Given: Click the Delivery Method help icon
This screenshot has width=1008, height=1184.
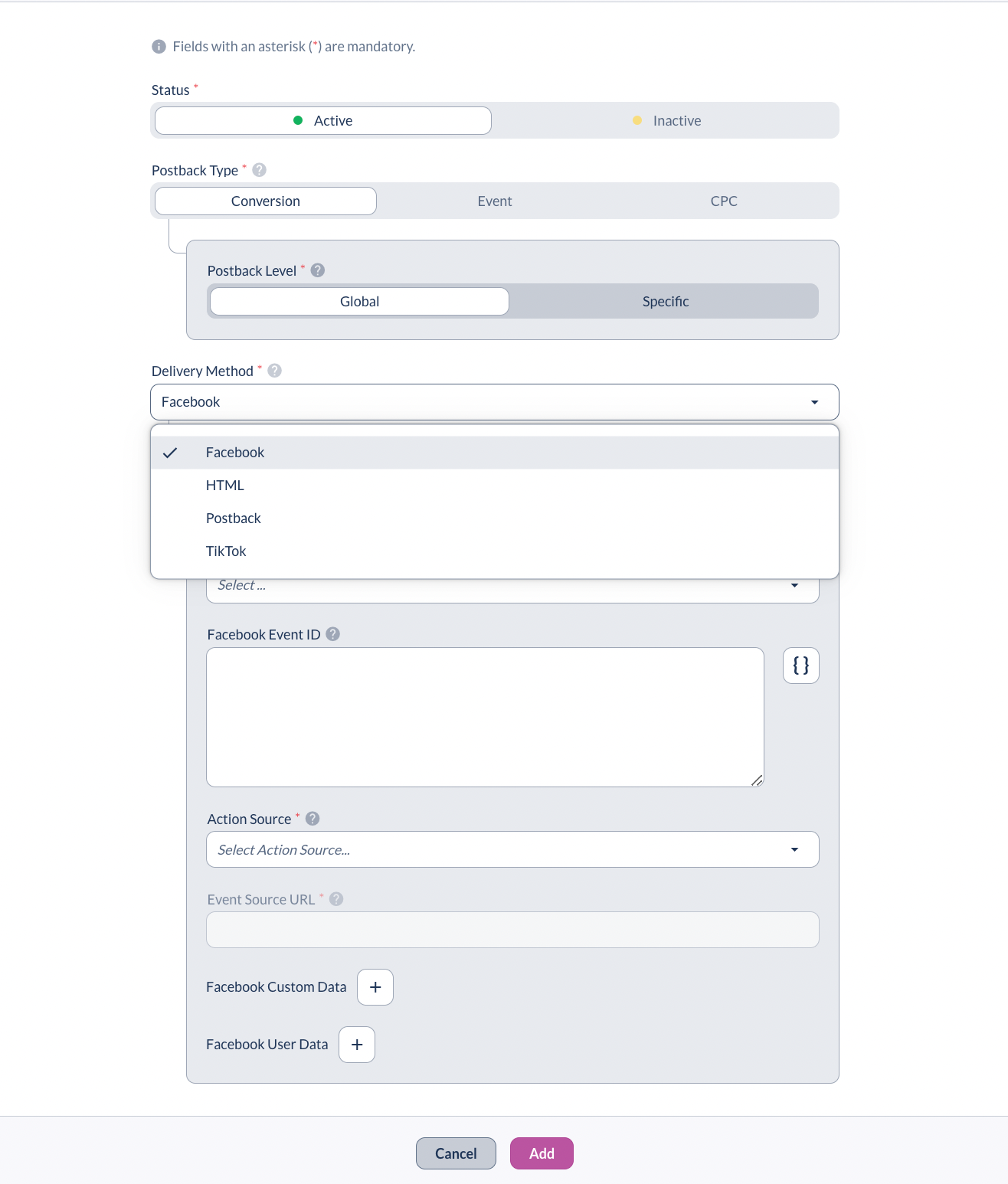Looking at the screenshot, I should click(x=275, y=371).
